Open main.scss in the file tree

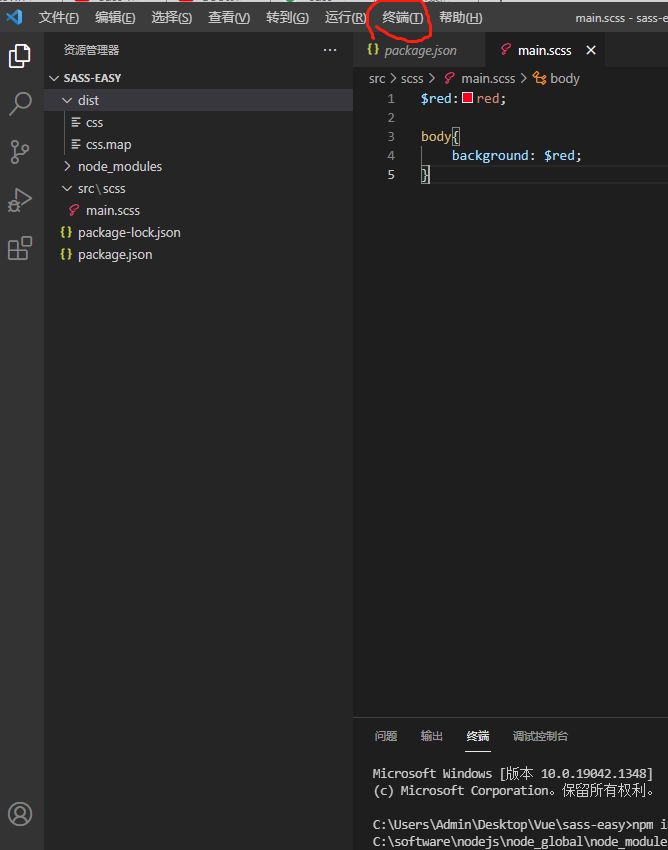point(198,210)
